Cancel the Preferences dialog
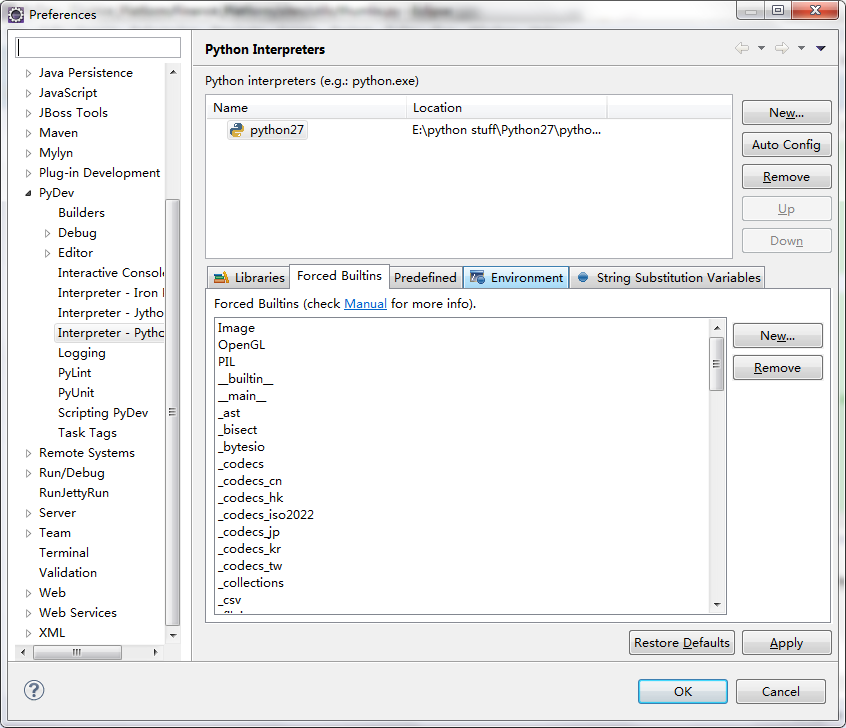Image resolution: width=846 pixels, height=728 pixels. 781,691
